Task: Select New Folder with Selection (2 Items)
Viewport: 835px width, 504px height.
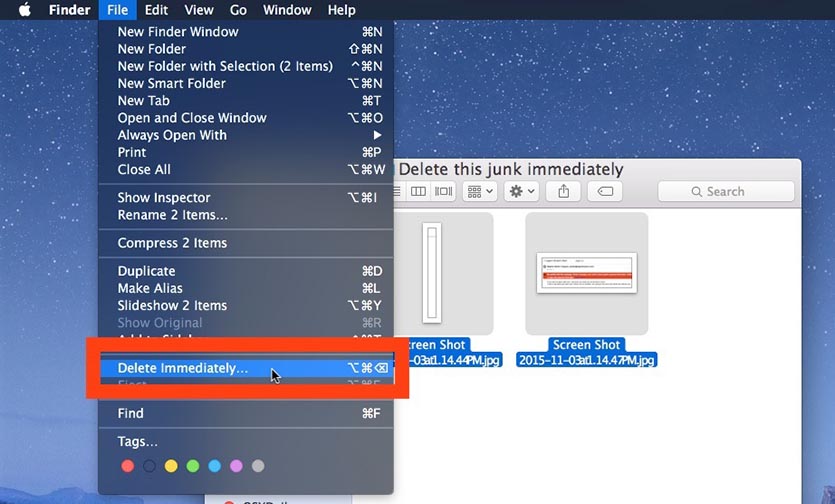Action: pos(246,66)
